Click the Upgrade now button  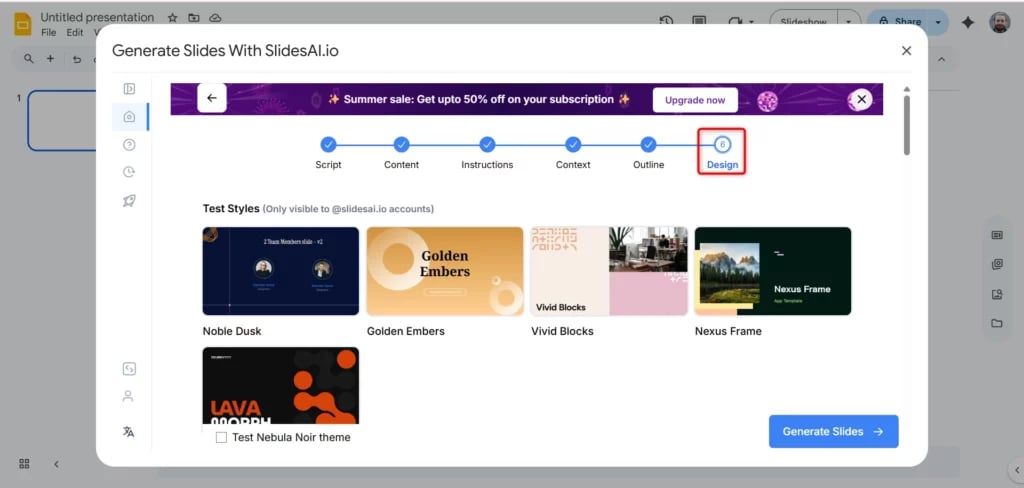(x=695, y=100)
